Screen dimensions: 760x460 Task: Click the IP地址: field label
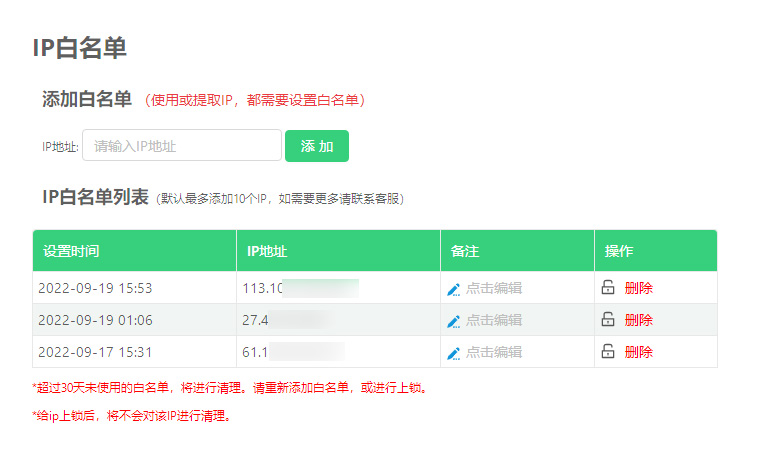click(60, 147)
